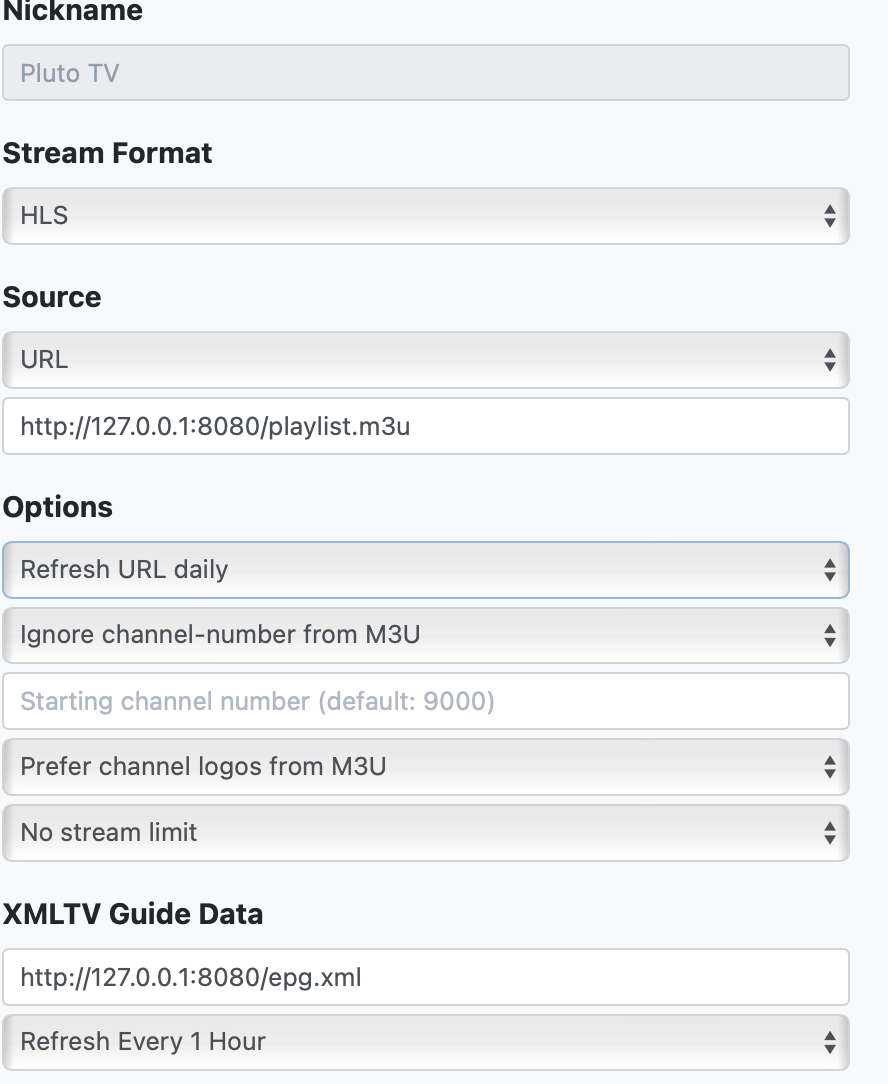Open the Refresh Every 1 Hour dropdown

pos(425,1042)
